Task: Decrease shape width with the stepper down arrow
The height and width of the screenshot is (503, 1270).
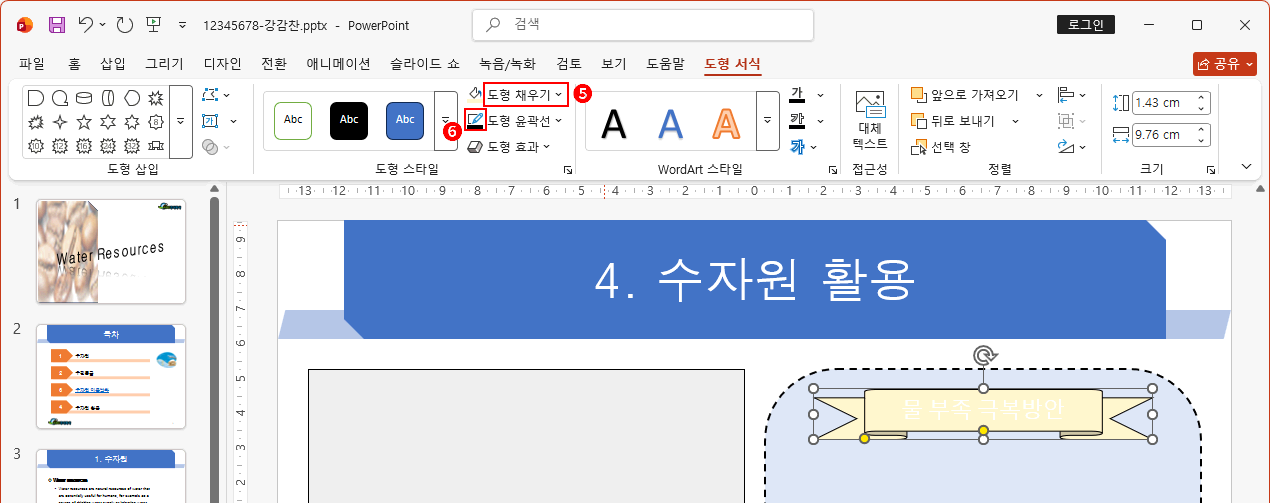Action: [x=1202, y=140]
